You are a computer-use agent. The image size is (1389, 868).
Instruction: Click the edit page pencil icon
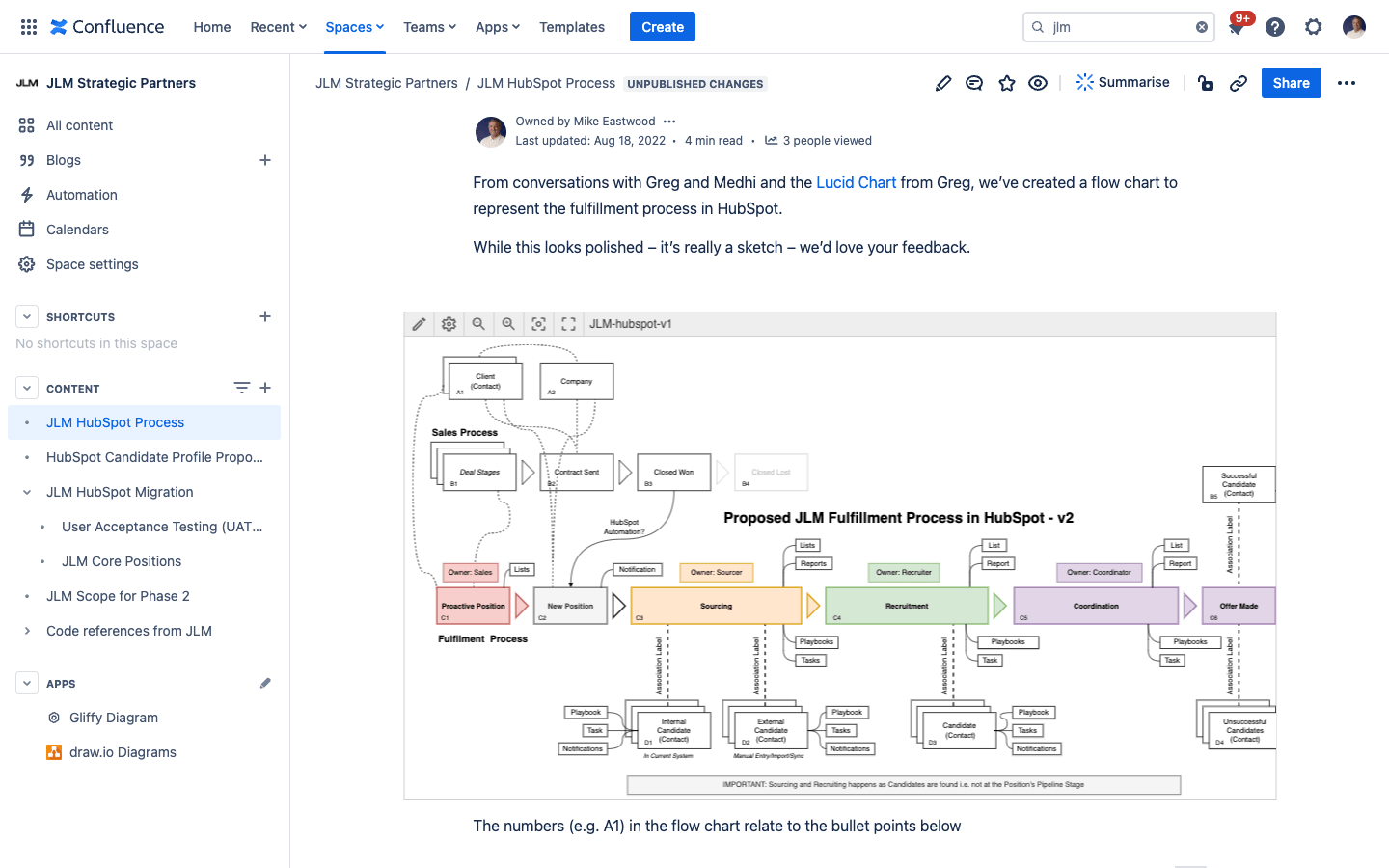pos(943,83)
